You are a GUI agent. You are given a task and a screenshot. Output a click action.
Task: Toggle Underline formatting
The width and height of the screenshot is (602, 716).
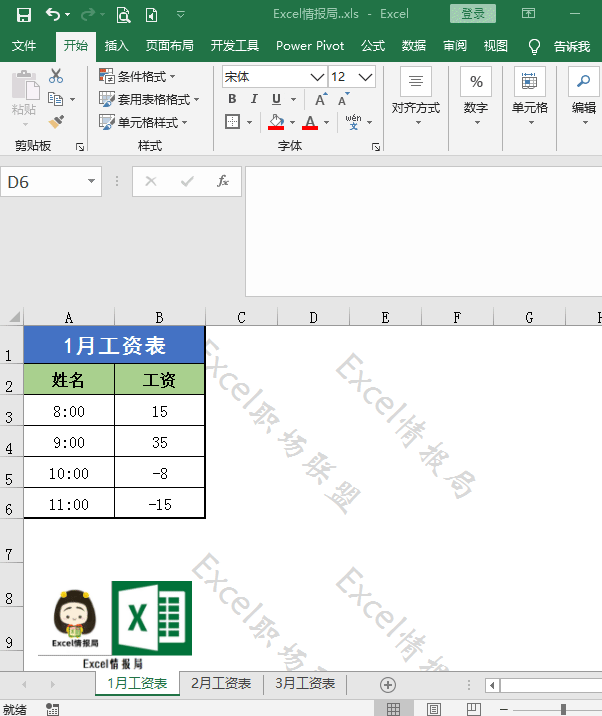pos(276,99)
